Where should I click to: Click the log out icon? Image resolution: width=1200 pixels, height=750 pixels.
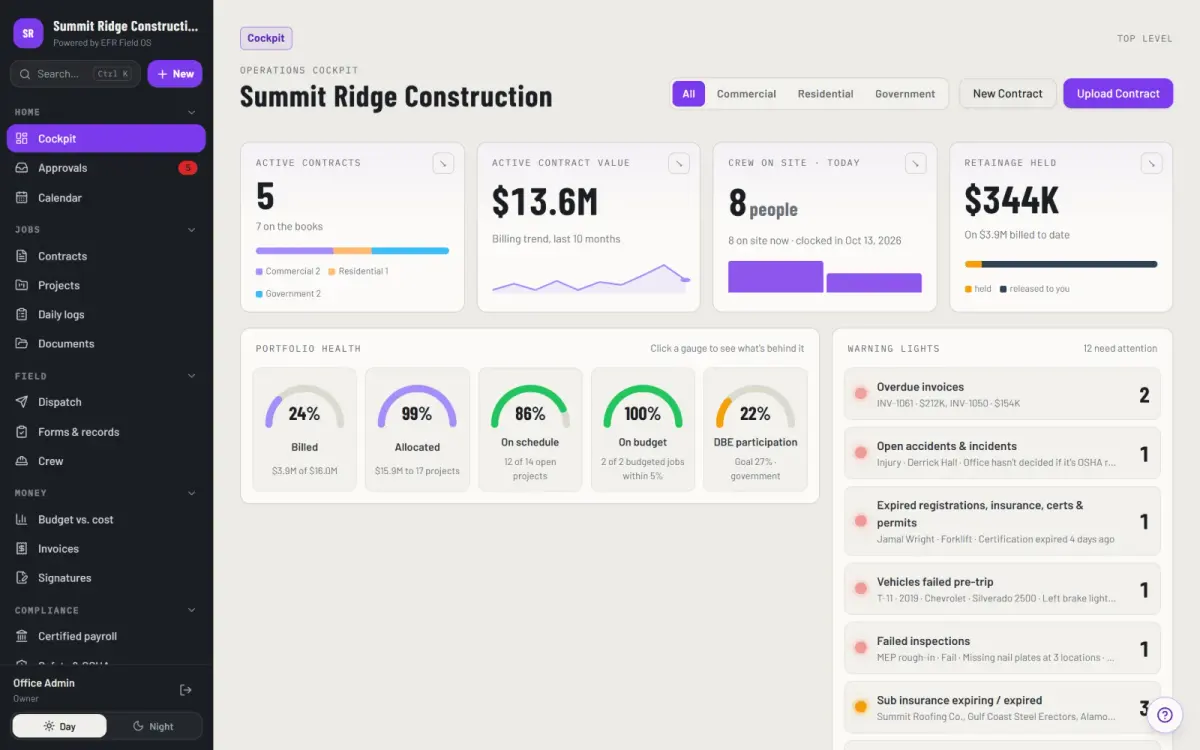[186, 690]
